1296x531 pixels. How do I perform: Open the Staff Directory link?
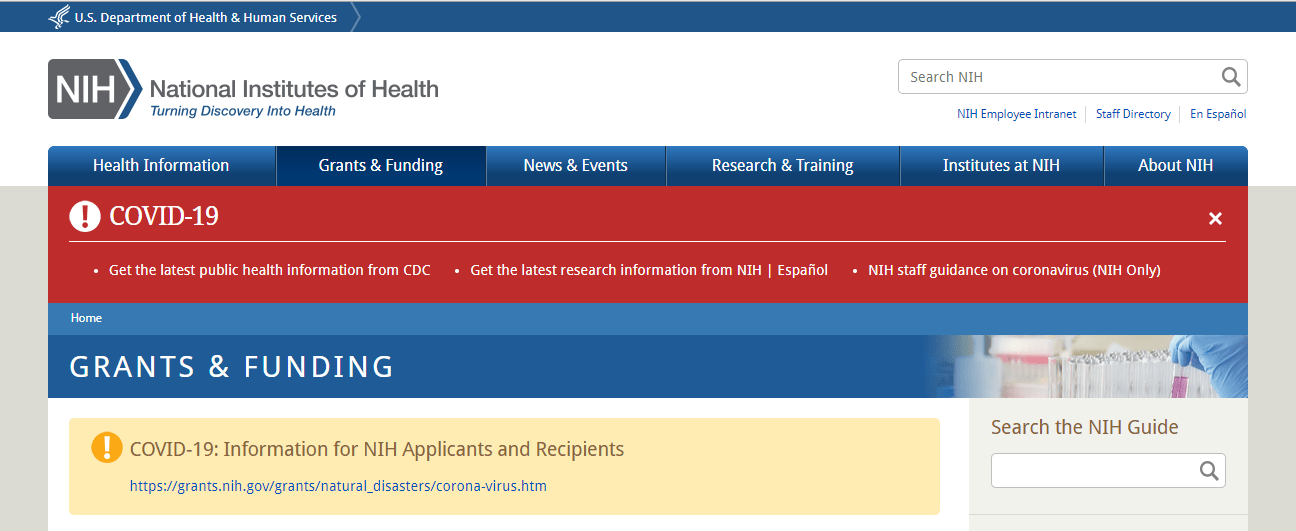coord(1133,114)
